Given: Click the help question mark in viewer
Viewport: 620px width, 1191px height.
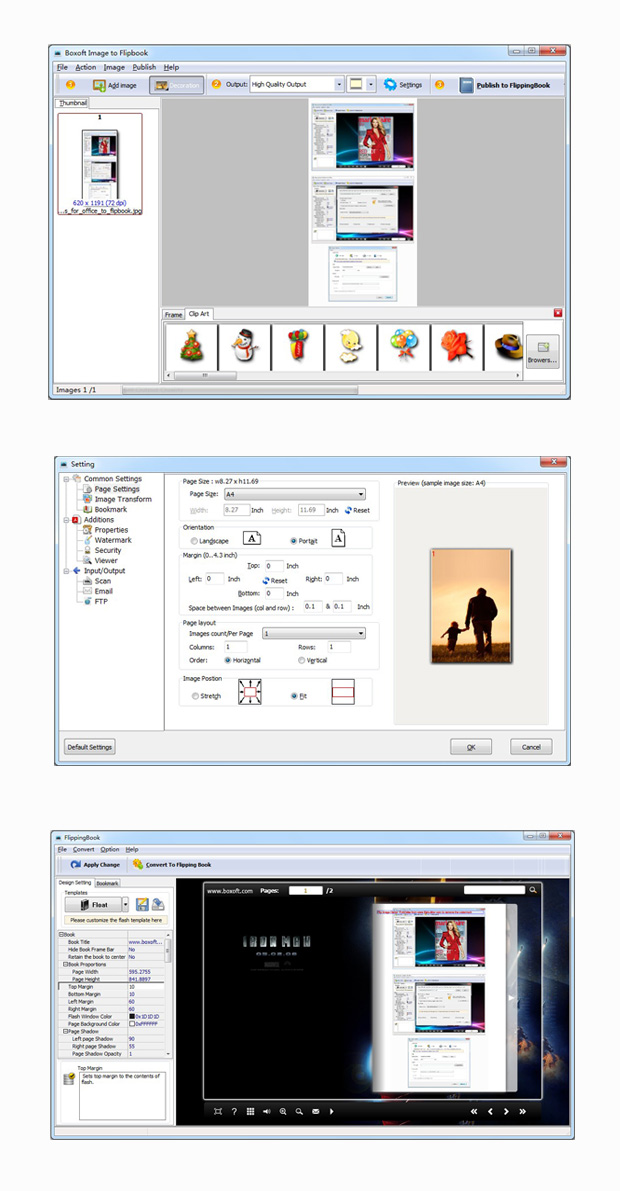Looking at the screenshot, I should coord(234,1111).
